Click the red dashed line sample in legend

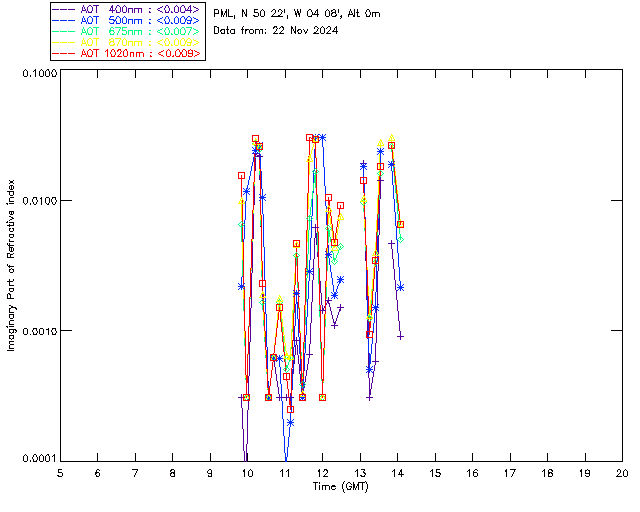tap(64, 53)
